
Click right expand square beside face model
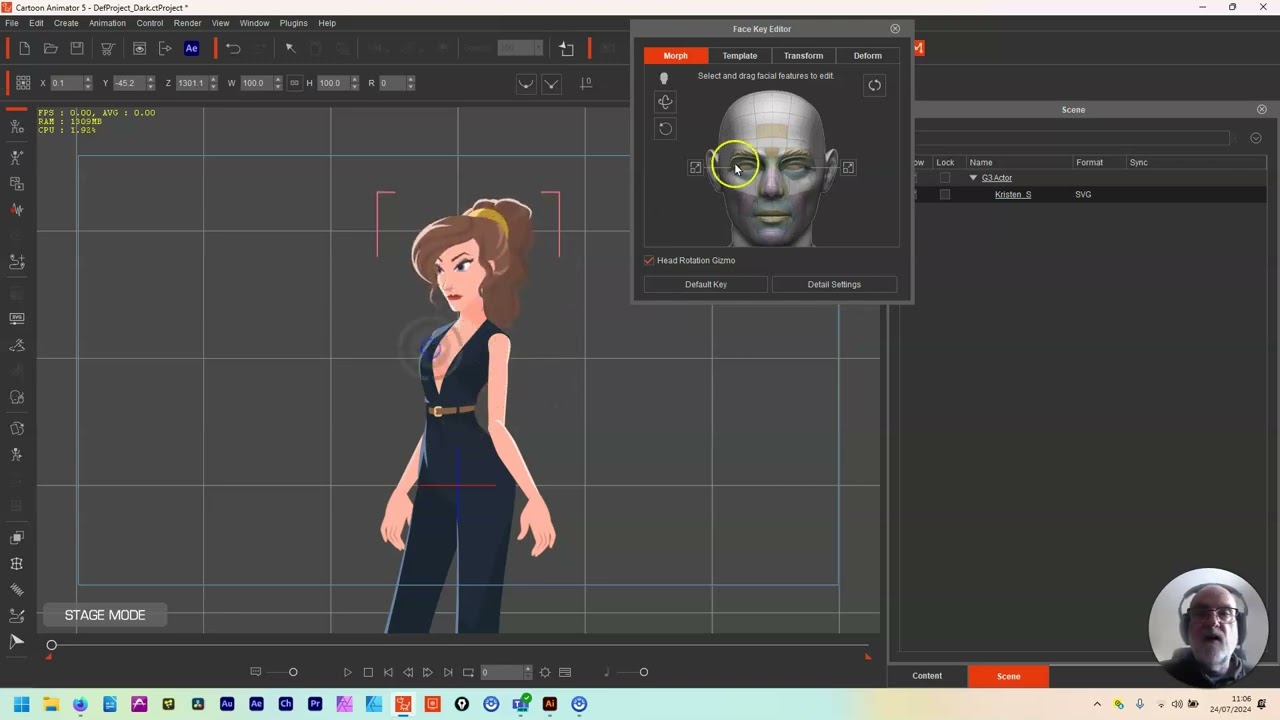(848, 167)
